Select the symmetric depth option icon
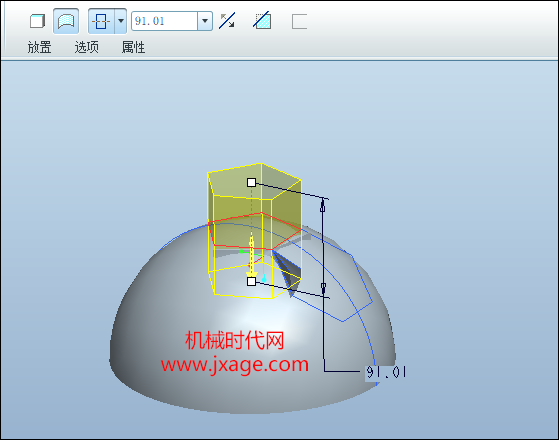This screenshot has height=440, width=559. click(101, 21)
